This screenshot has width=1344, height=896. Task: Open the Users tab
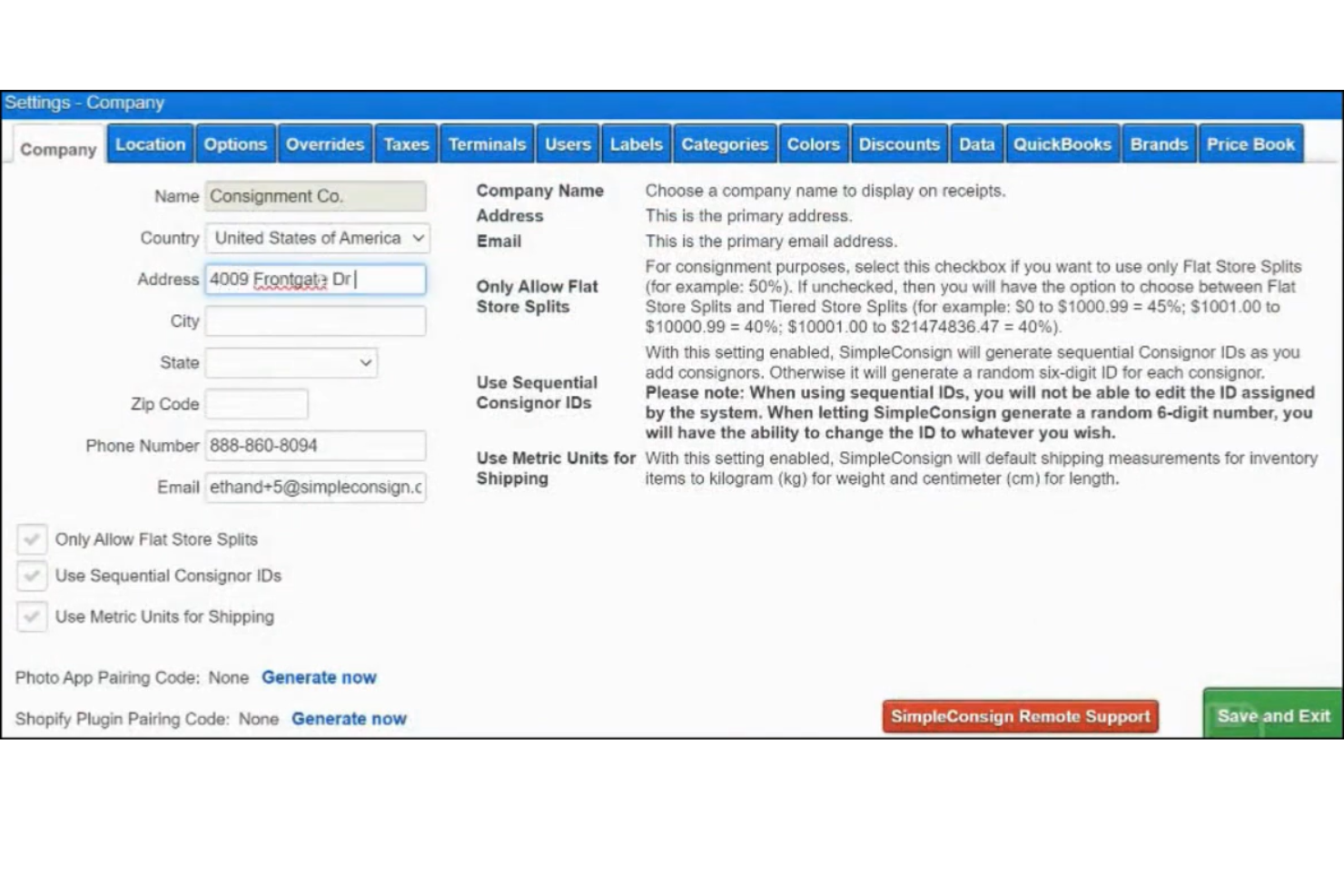coord(567,143)
